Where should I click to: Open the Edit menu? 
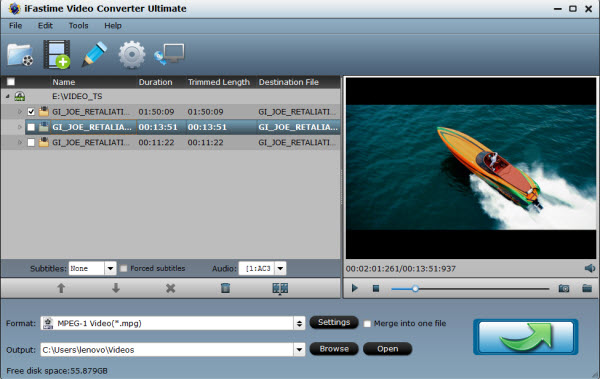[45, 26]
